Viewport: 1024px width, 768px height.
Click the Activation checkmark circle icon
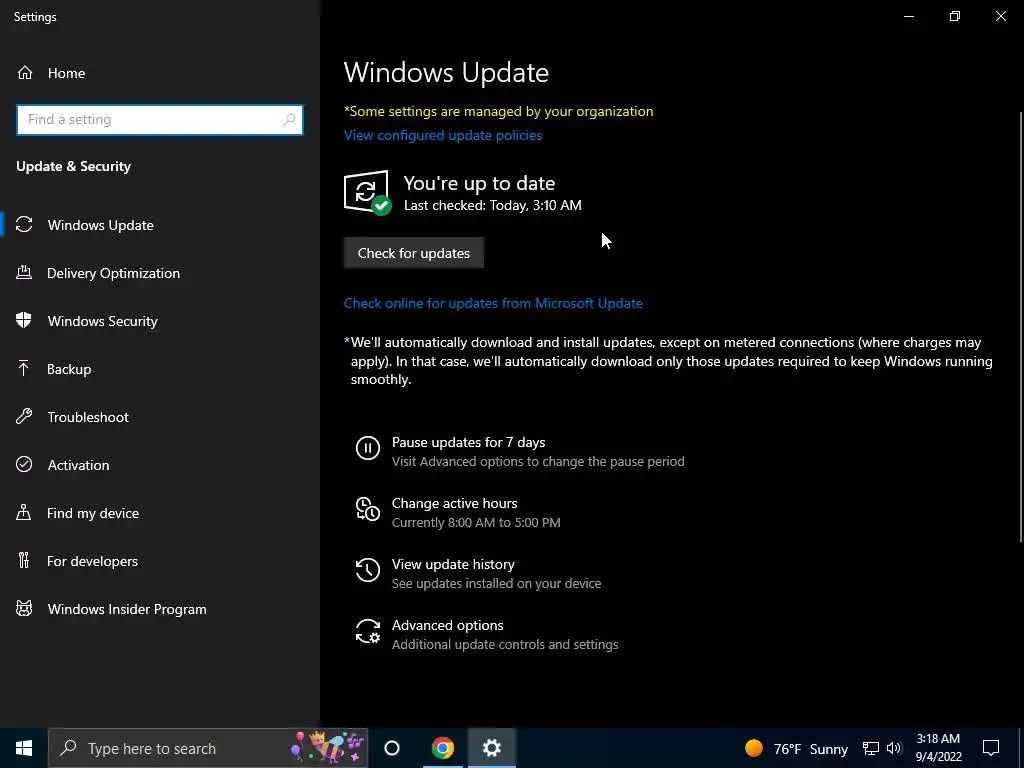(24, 464)
